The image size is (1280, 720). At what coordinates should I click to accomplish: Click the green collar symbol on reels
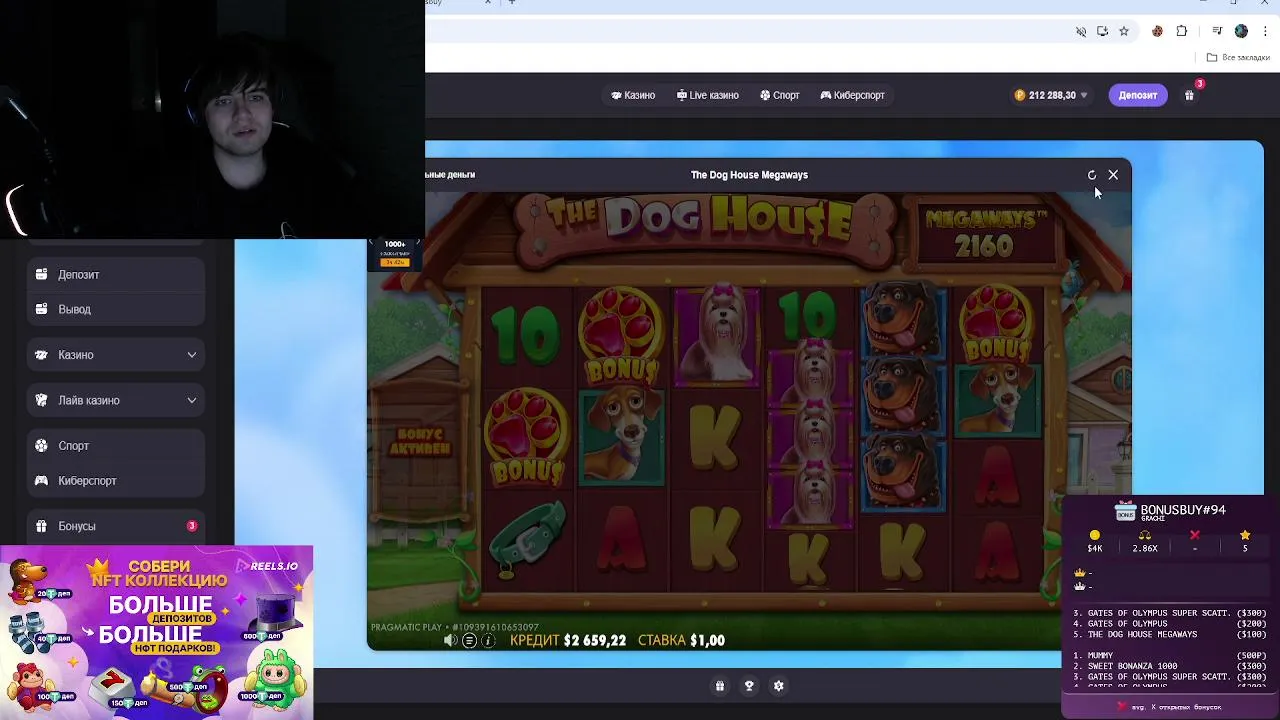point(527,540)
